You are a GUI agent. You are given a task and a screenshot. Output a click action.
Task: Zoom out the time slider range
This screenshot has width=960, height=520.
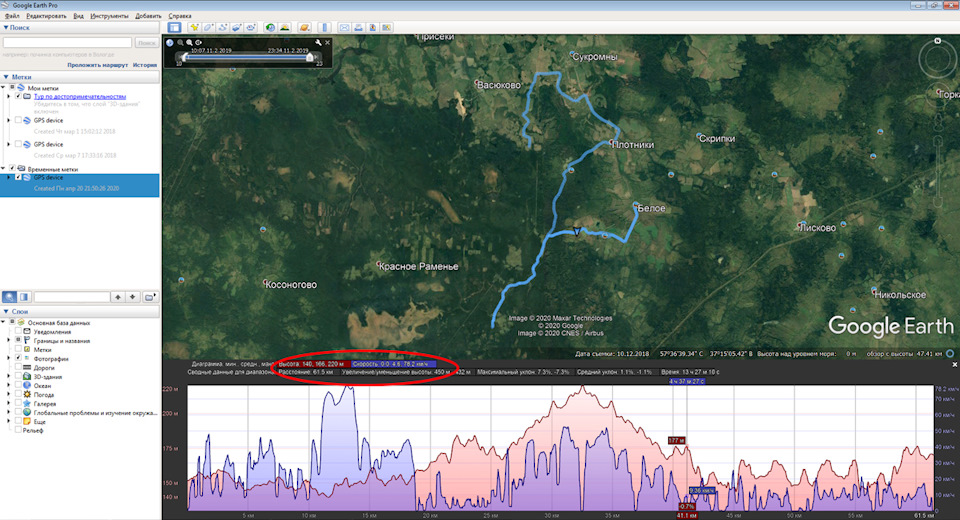pyautogui.click(x=180, y=42)
